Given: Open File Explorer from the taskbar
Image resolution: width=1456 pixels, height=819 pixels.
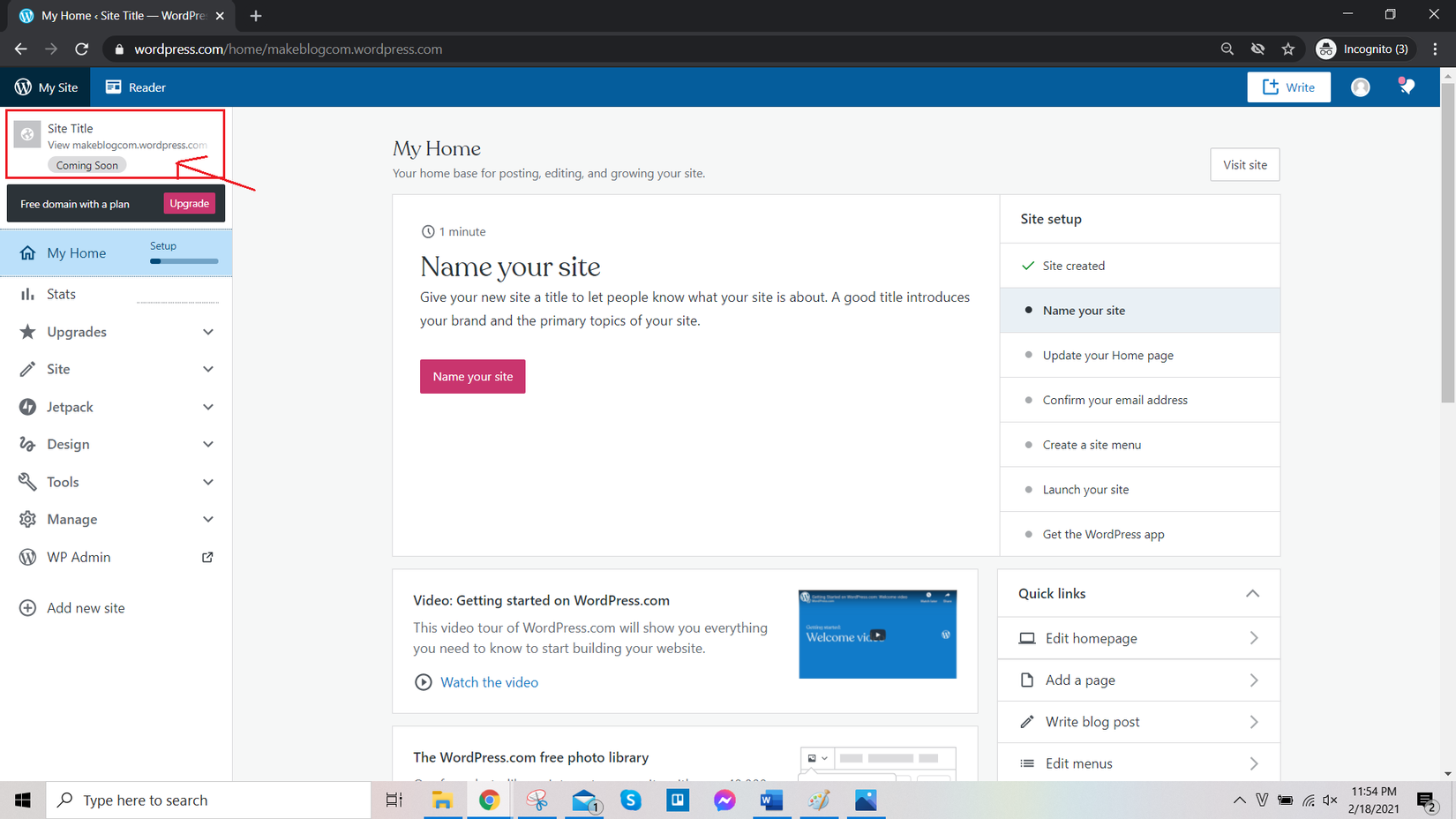Looking at the screenshot, I should [442, 800].
